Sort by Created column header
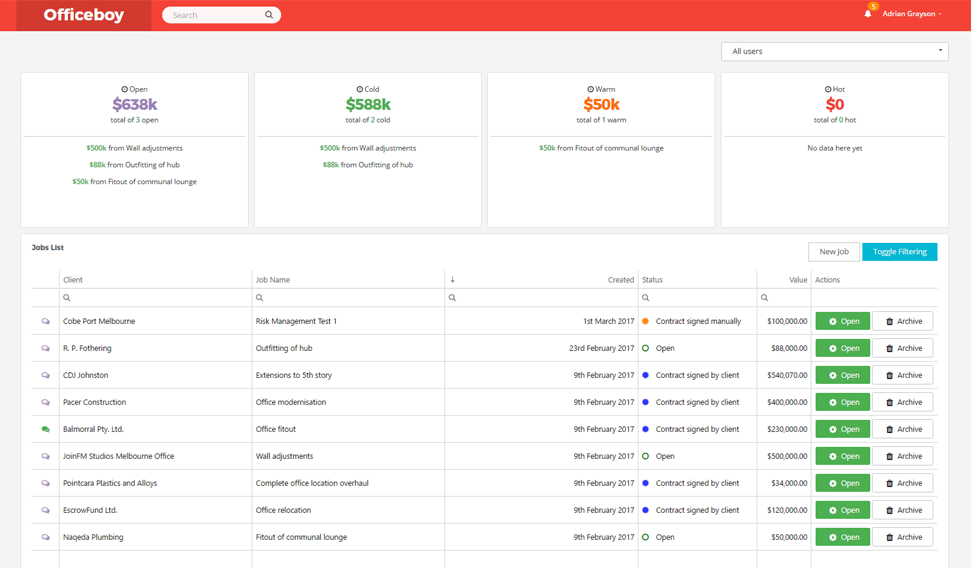This screenshot has width=971, height=570. tap(620, 280)
